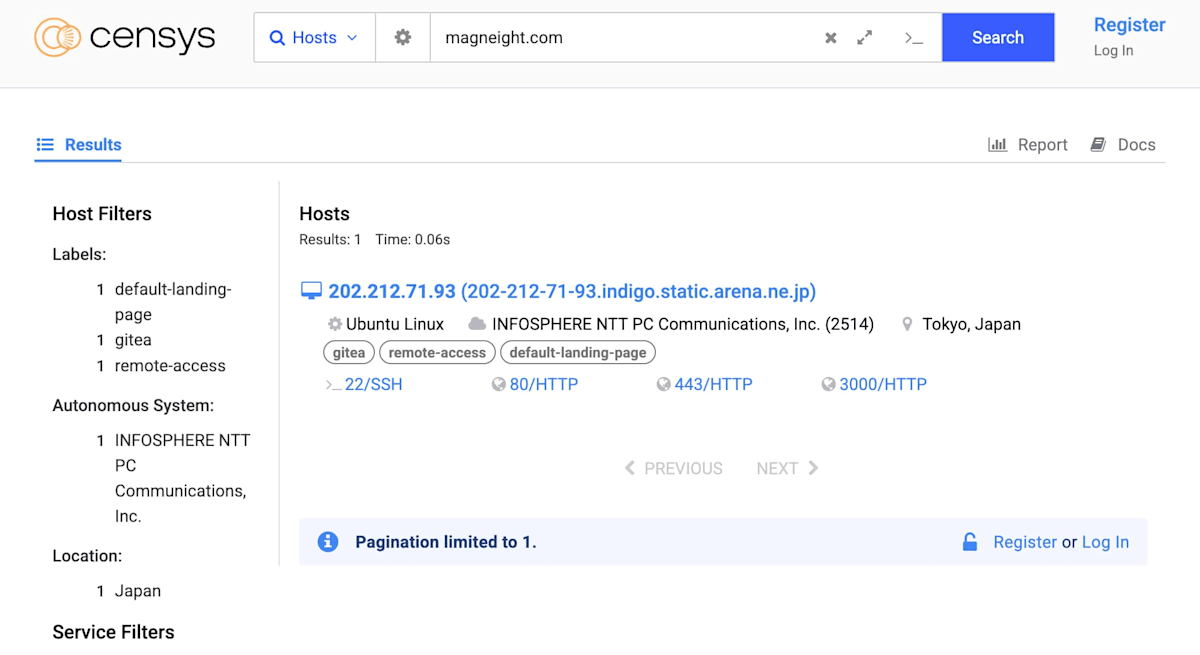This screenshot has width=1200, height=655.
Task: Open the 22/SSH service
Action: click(x=373, y=384)
